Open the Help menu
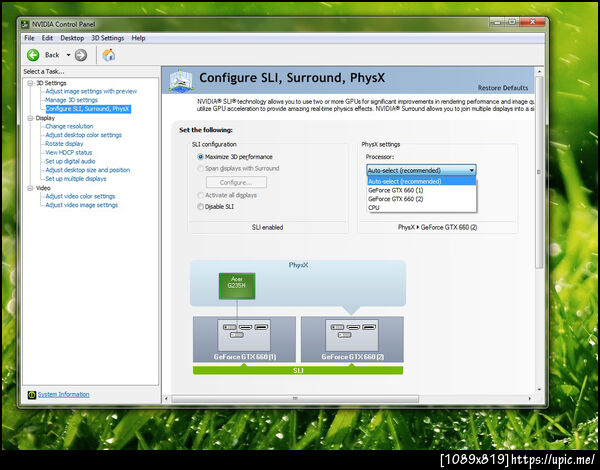The width and height of the screenshot is (600, 470). coord(138,38)
